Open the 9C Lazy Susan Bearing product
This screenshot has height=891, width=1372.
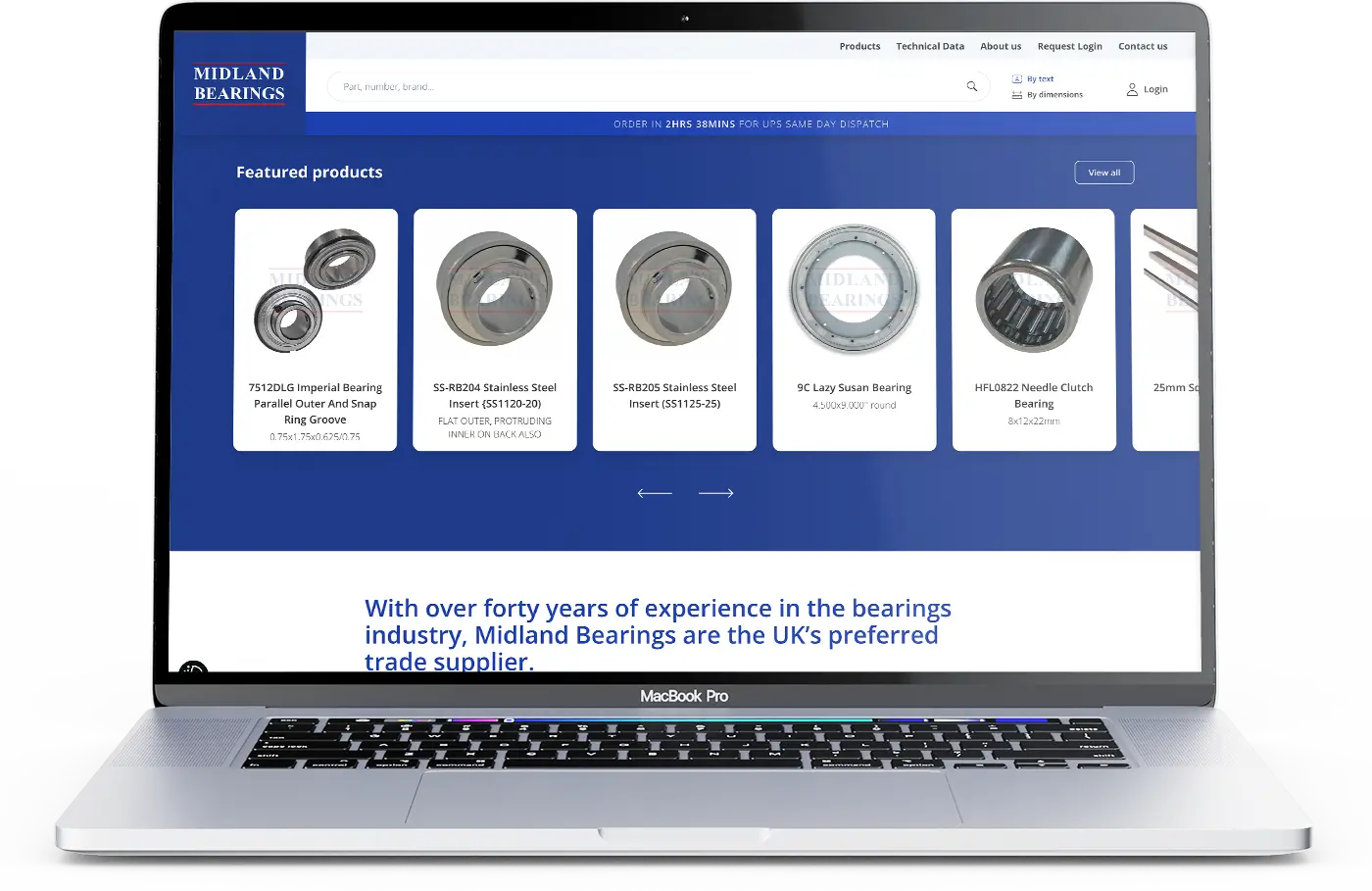(854, 329)
